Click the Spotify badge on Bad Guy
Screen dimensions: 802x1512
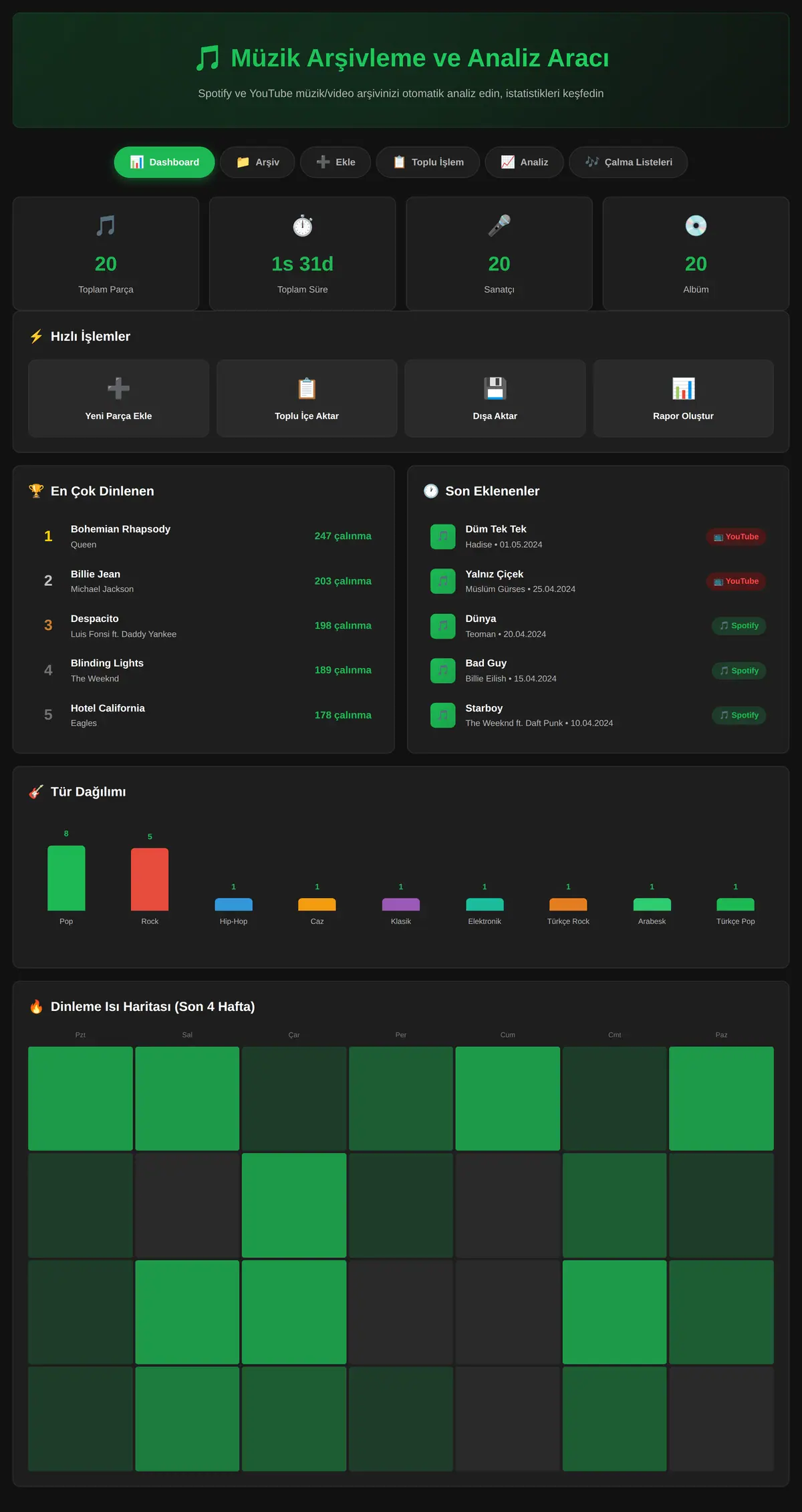click(739, 671)
